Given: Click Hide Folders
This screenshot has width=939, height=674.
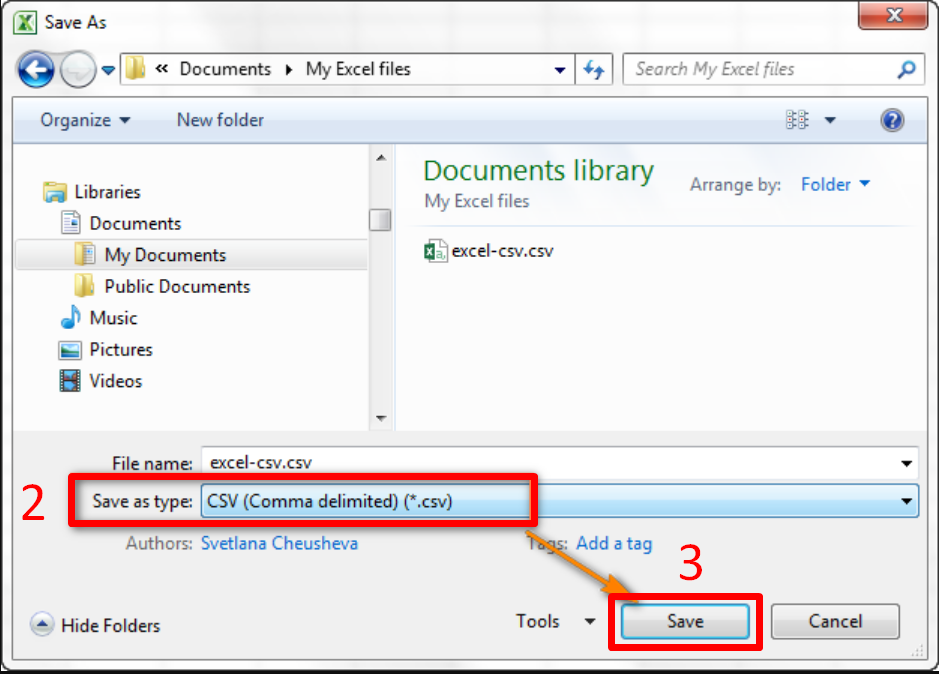Looking at the screenshot, I should (96, 625).
